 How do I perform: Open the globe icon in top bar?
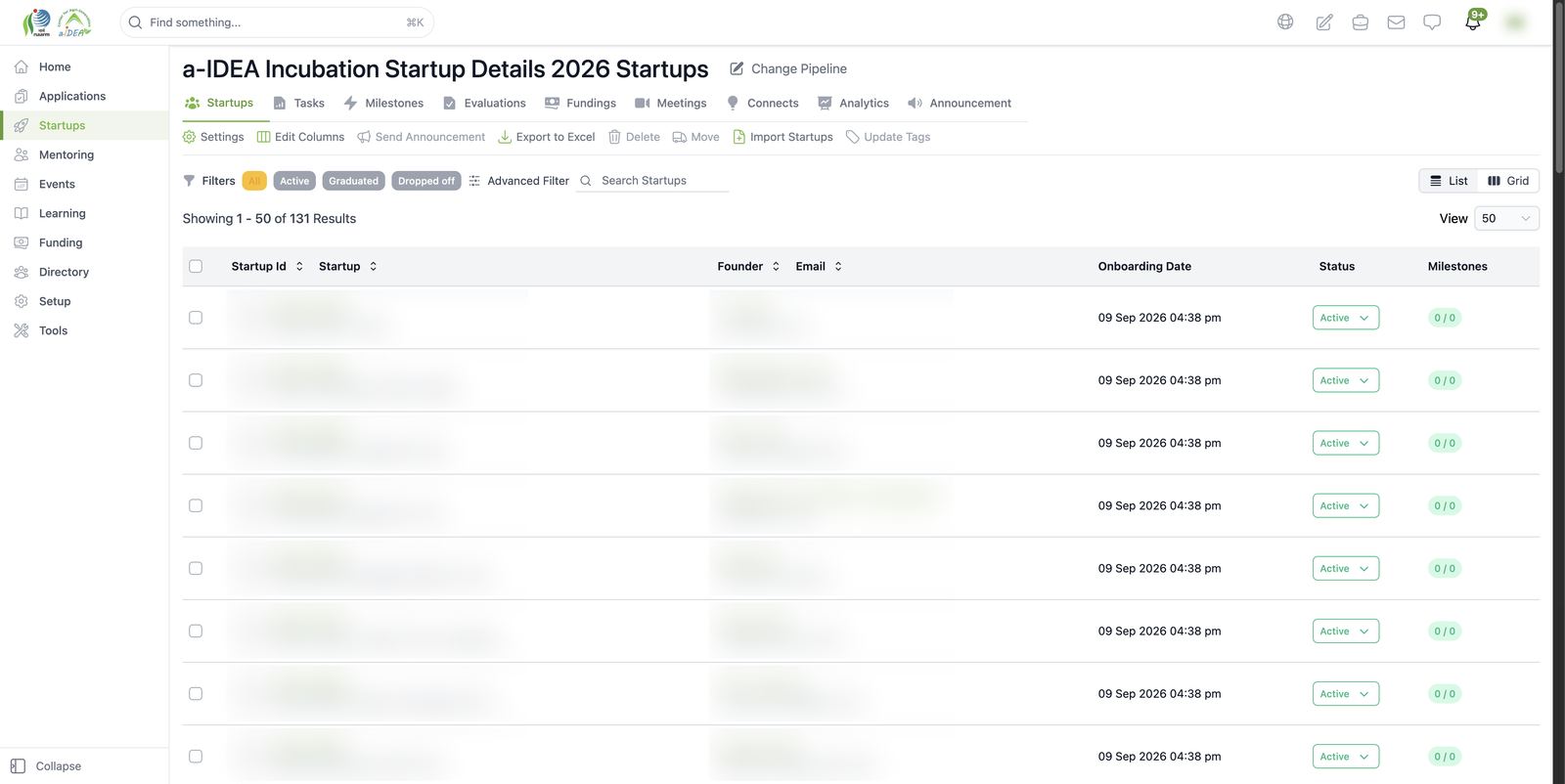(1285, 22)
